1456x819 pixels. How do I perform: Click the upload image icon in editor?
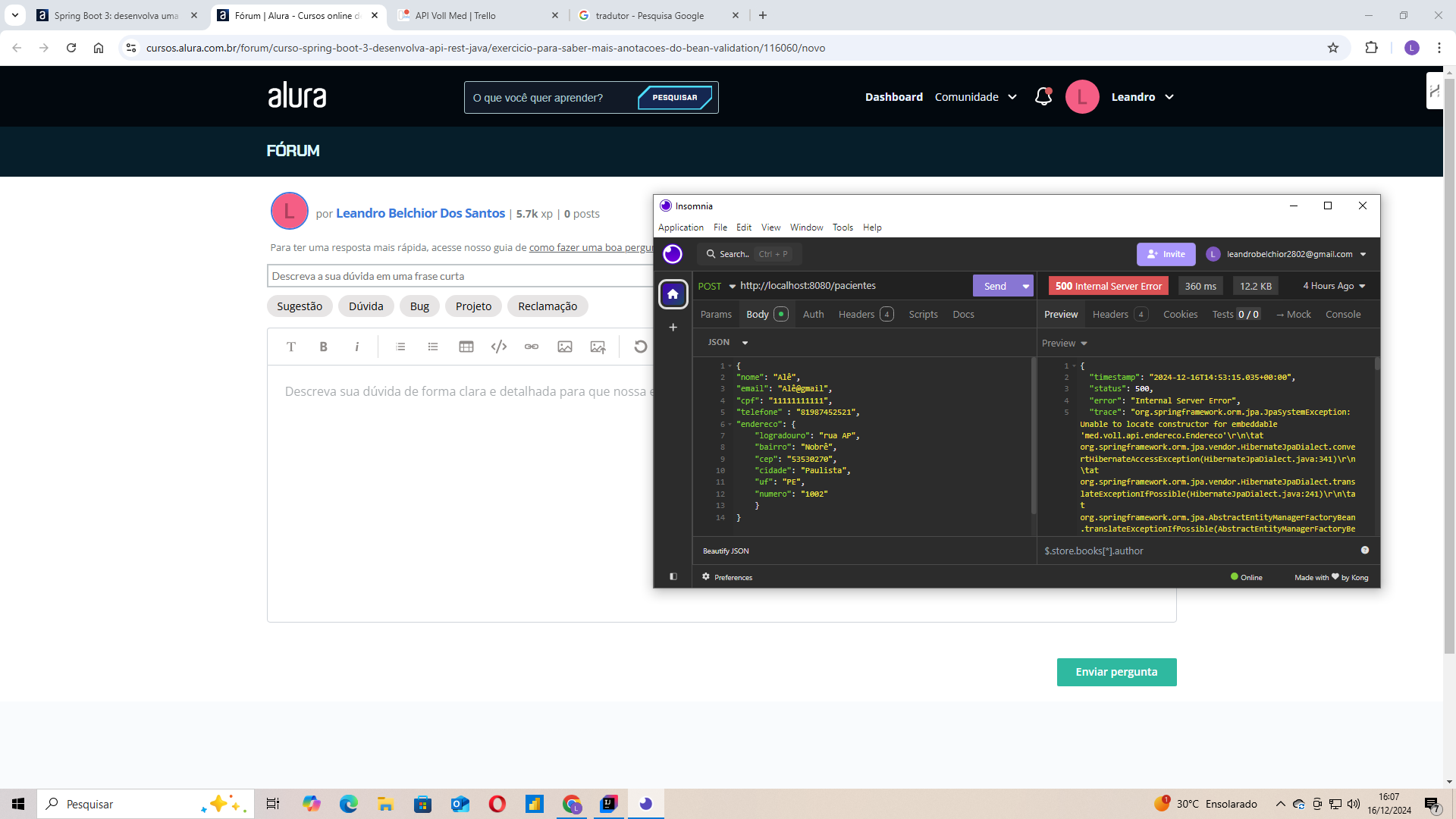(x=598, y=347)
